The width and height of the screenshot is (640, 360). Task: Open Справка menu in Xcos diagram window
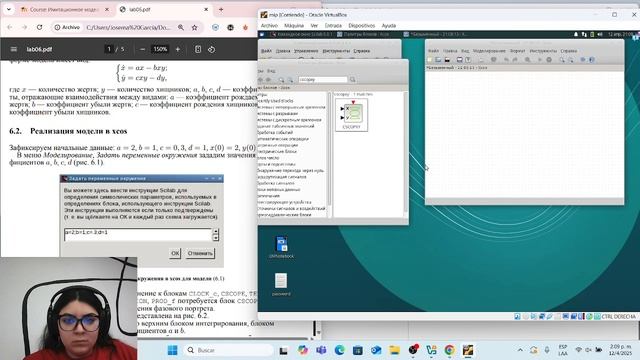[569, 51]
